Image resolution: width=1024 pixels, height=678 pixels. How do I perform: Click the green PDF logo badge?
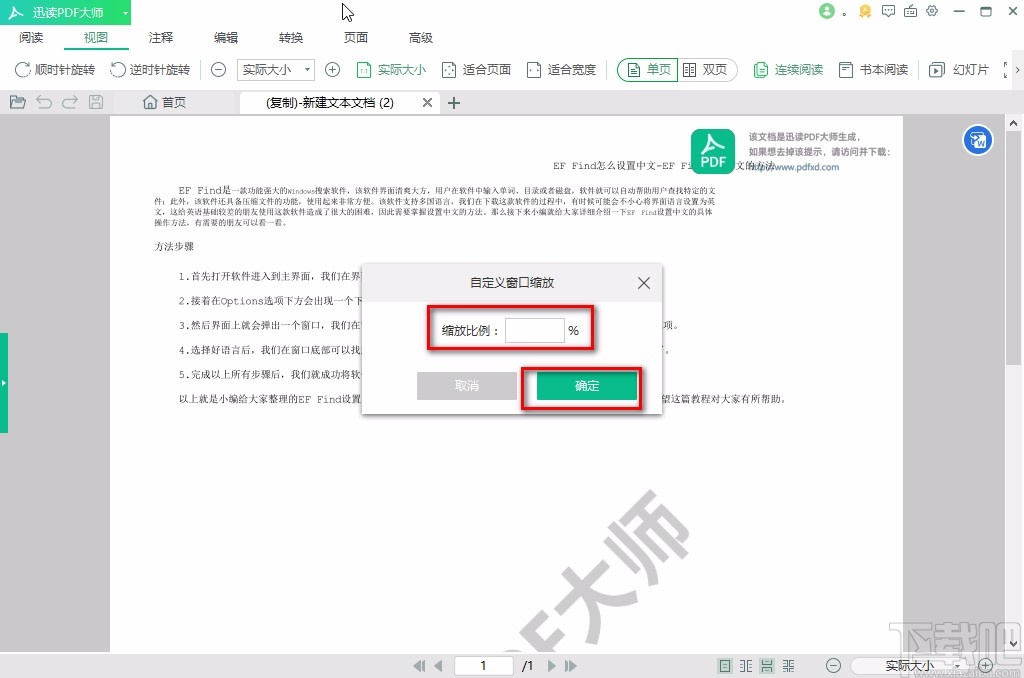tap(712, 152)
